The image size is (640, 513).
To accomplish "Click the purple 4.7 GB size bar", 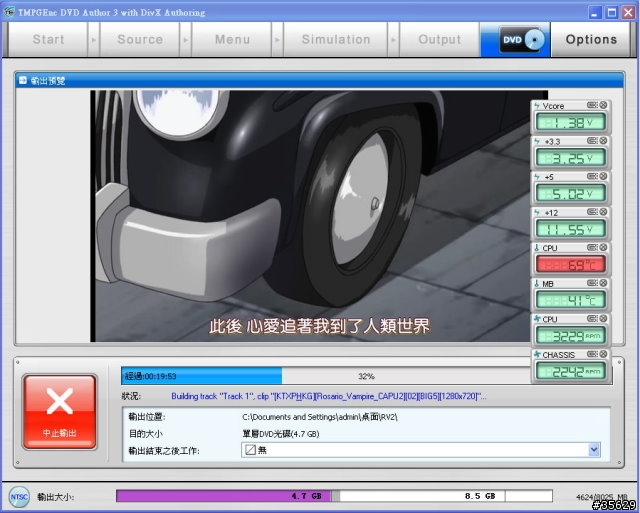I will [223, 496].
